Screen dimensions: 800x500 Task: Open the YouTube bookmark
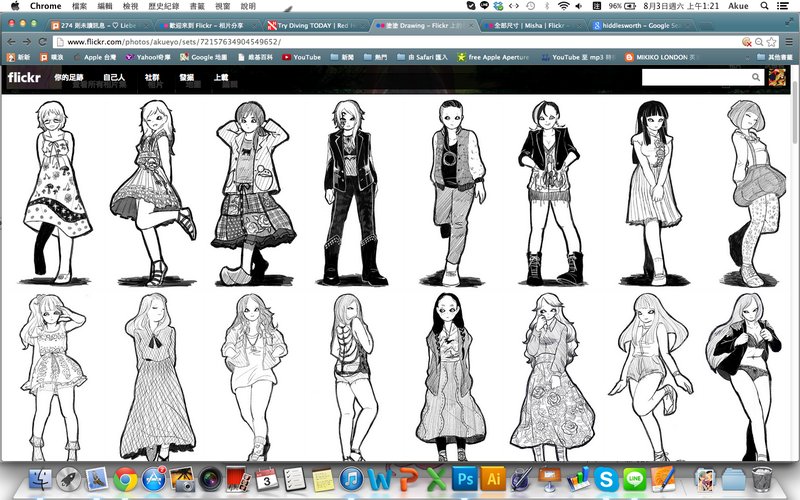pyautogui.click(x=302, y=57)
